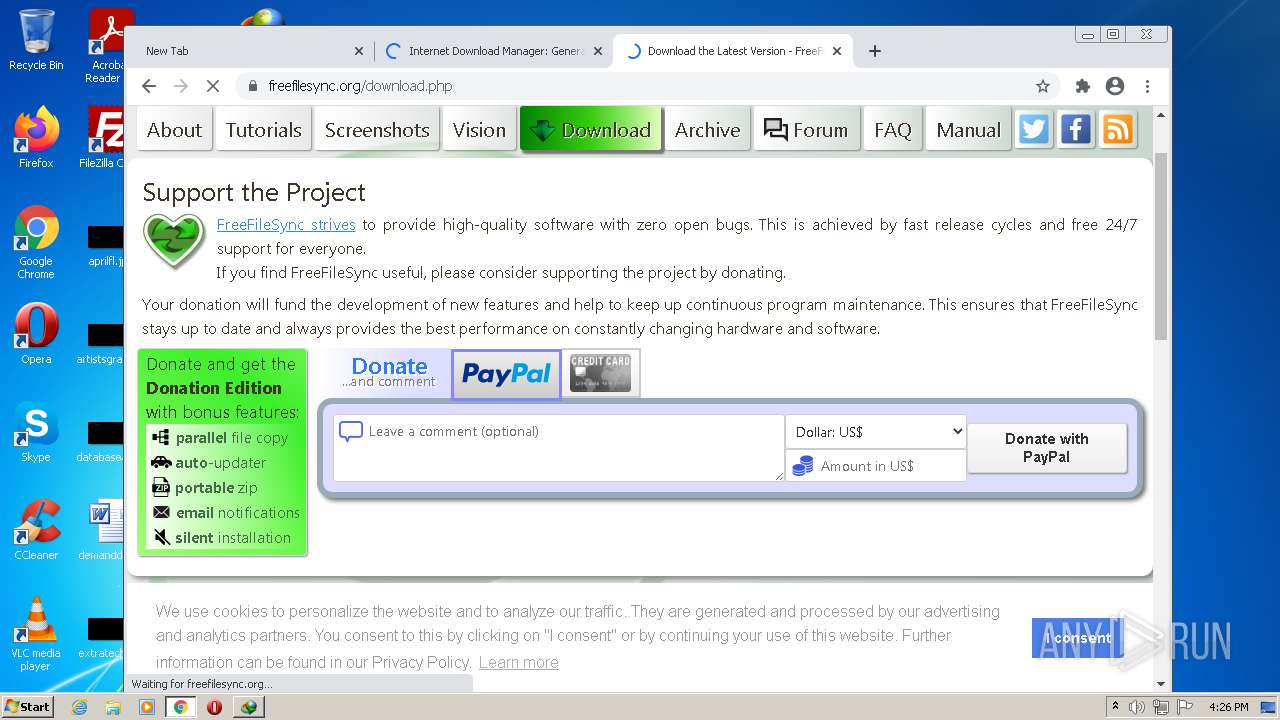The image size is (1280, 720).
Task: Open the Facebook social icon
Action: pyautogui.click(x=1076, y=130)
